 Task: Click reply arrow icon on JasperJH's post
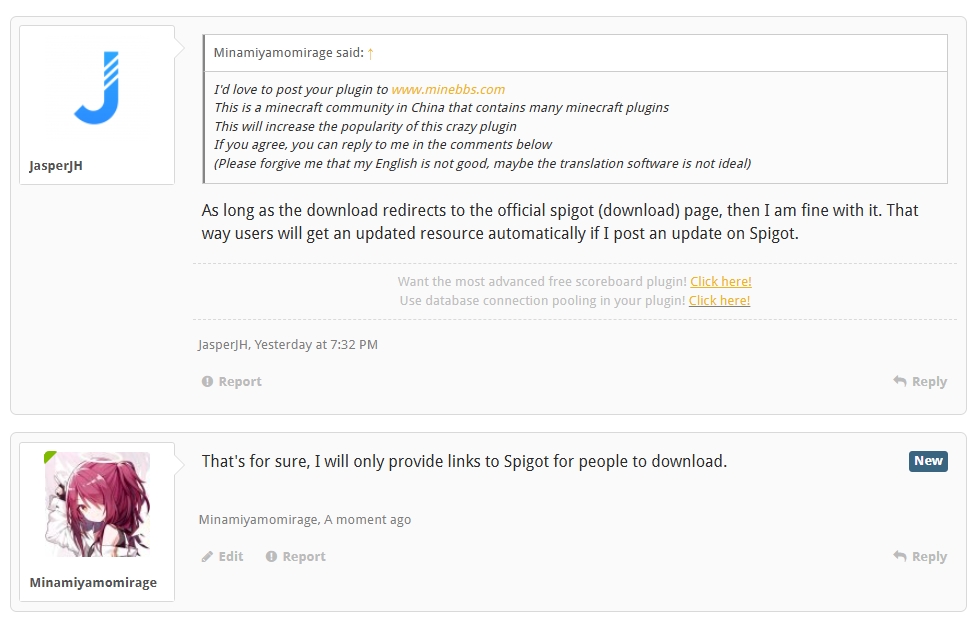click(x=900, y=381)
